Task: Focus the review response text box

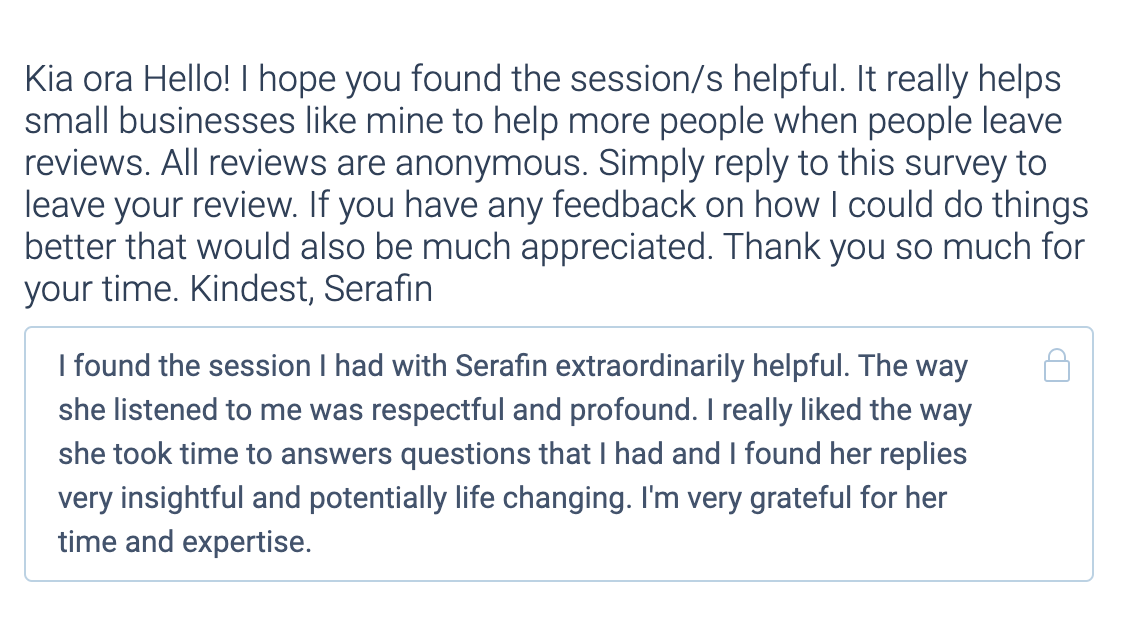Action: click(x=559, y=454)
